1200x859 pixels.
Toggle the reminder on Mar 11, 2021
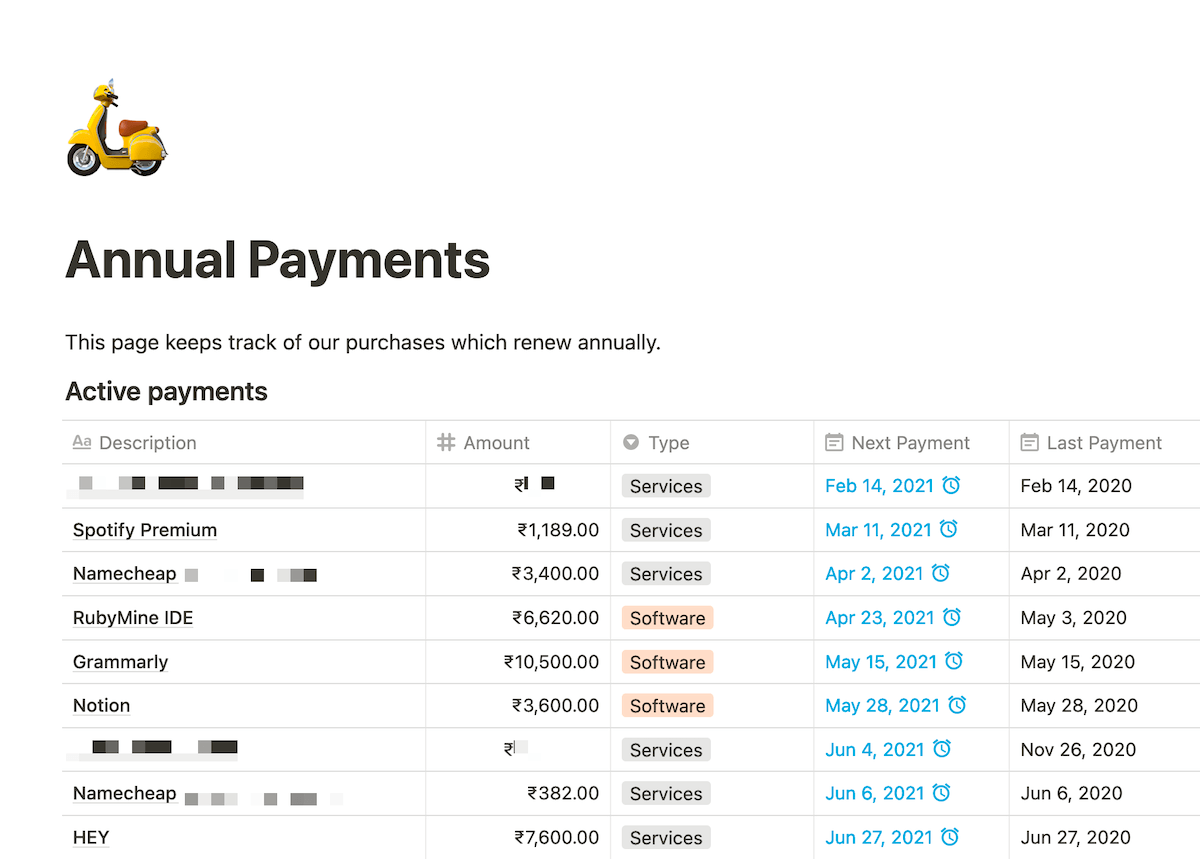point(947,529)
